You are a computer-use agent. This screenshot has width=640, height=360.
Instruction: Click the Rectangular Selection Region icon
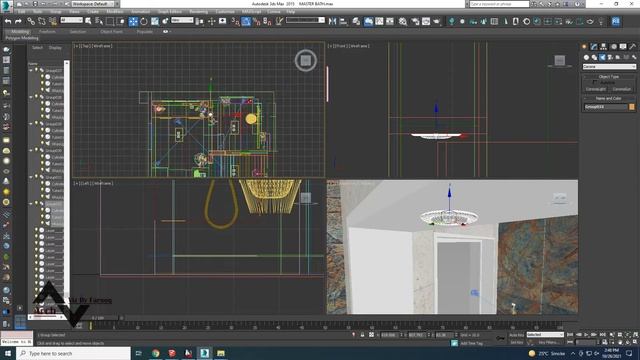pos(110,21)
